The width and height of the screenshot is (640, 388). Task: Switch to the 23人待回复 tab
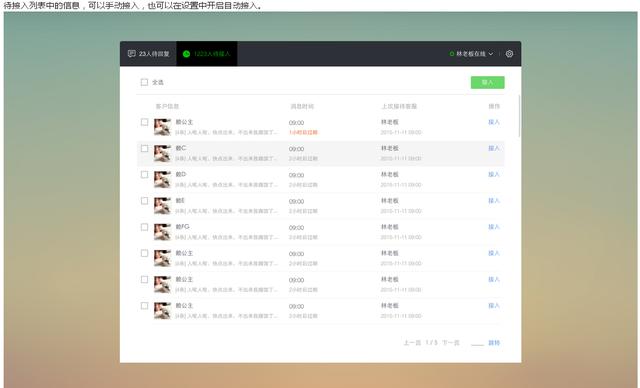coord(148,54)
